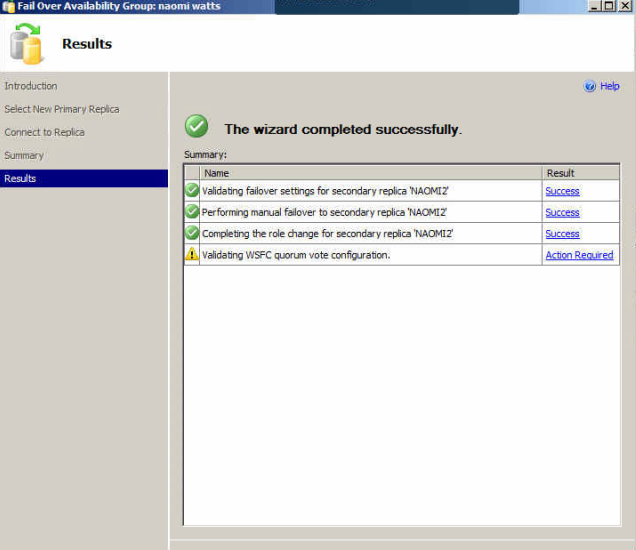The image size is (636, 550).
Task: Click the large green wizard-completed checkmark
Action: (x=197, y=126)
